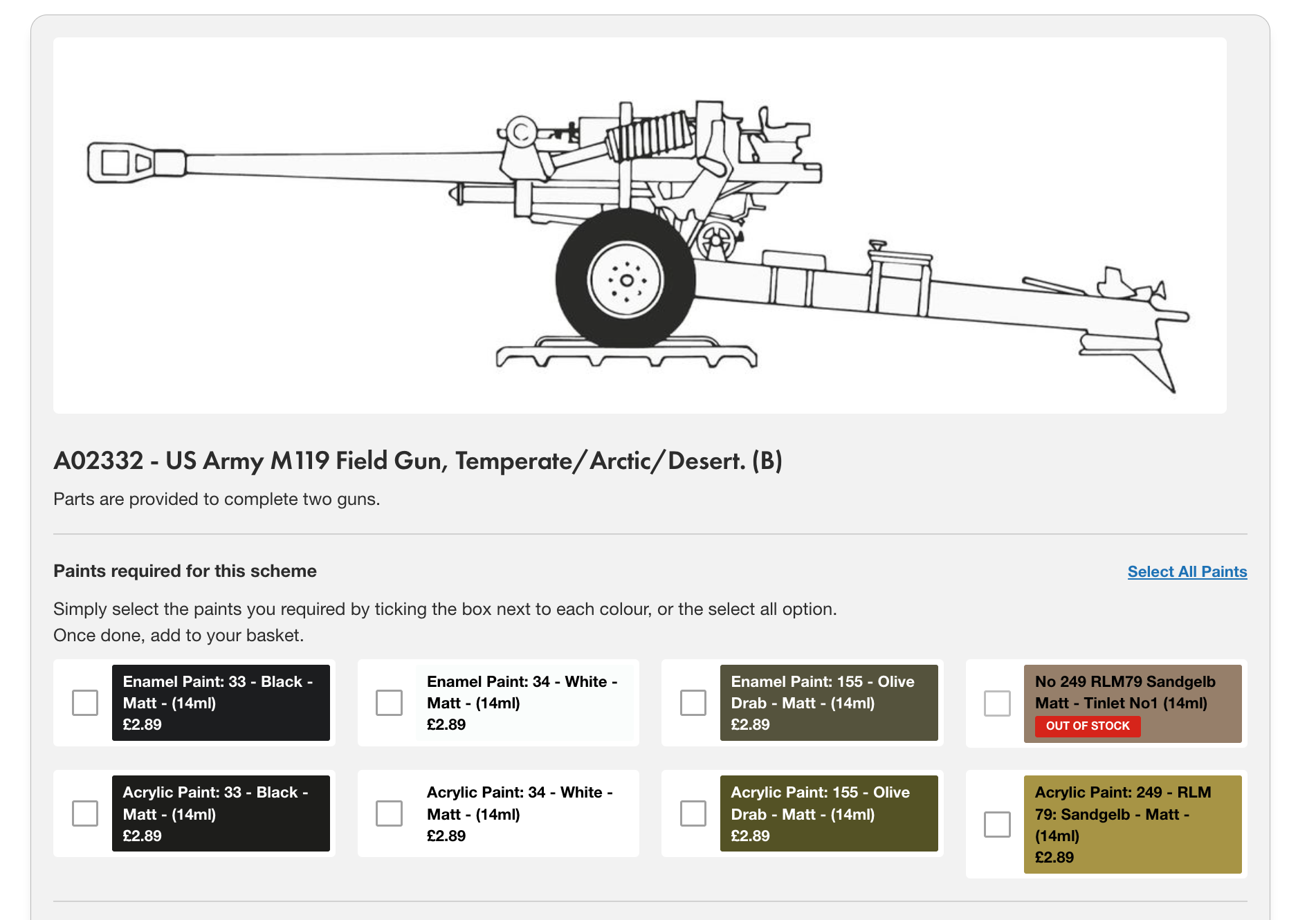Tick the Enamel Paint 33 Black checkbox

85,703
